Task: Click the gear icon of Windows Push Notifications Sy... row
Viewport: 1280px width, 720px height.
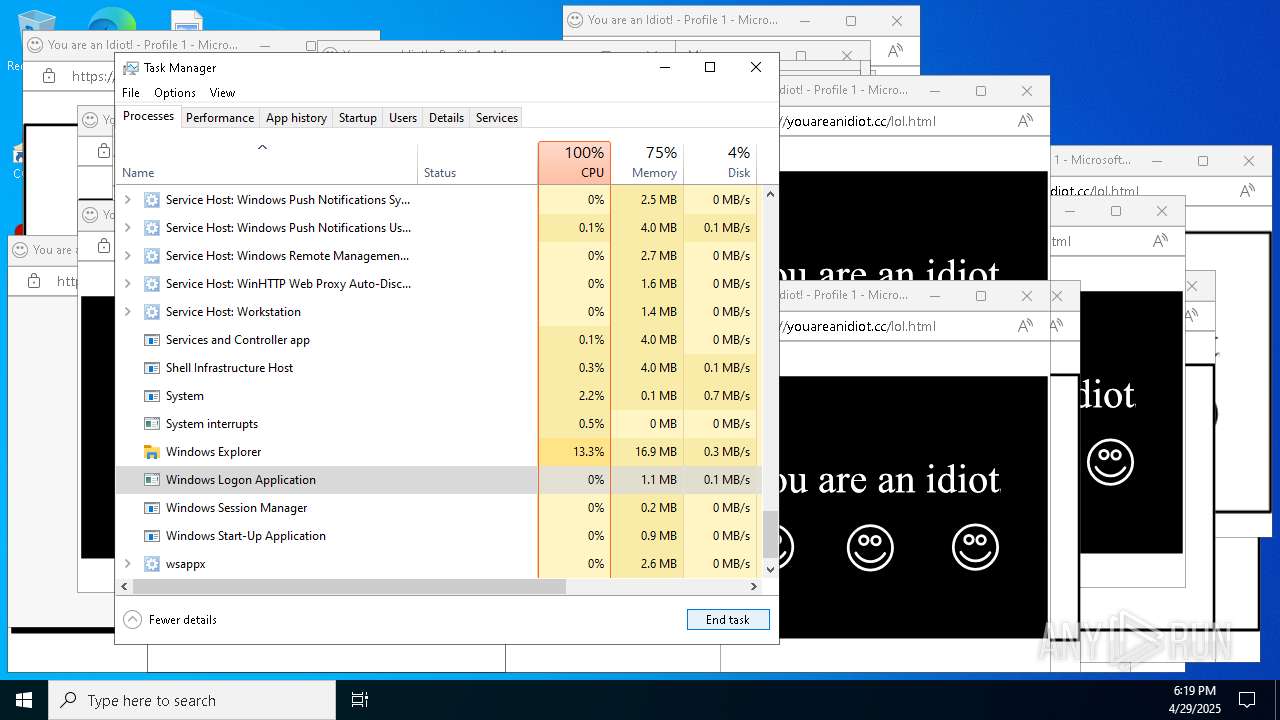Action: [x=152, y=200]
